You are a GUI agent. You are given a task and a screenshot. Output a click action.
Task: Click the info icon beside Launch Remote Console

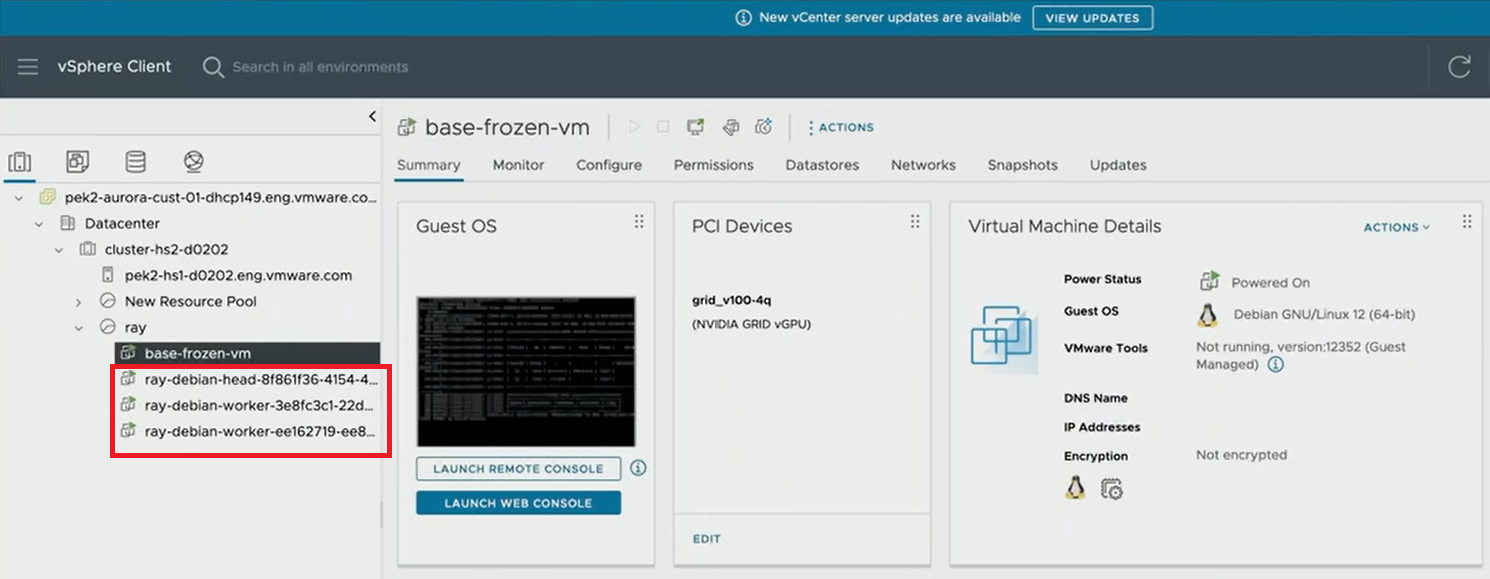click(638, 468)
